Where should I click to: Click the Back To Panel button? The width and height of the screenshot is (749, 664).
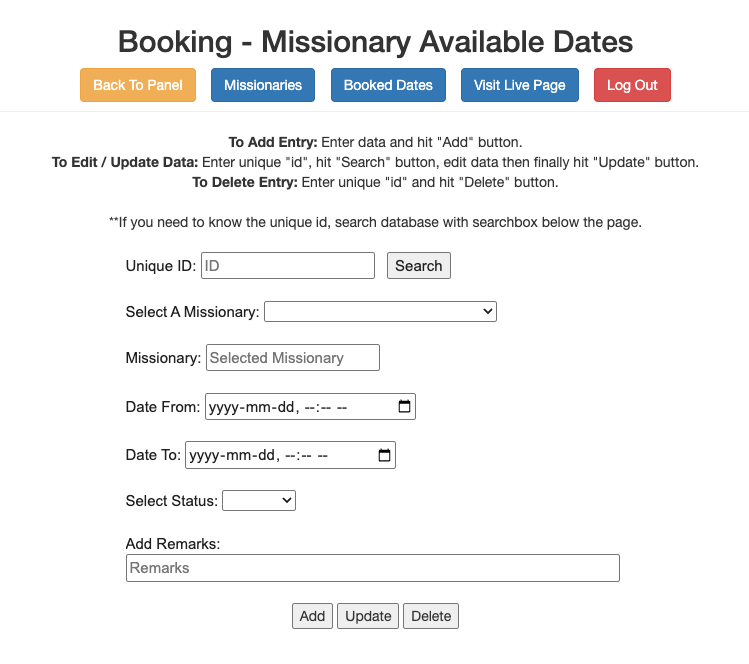(138, 85)
